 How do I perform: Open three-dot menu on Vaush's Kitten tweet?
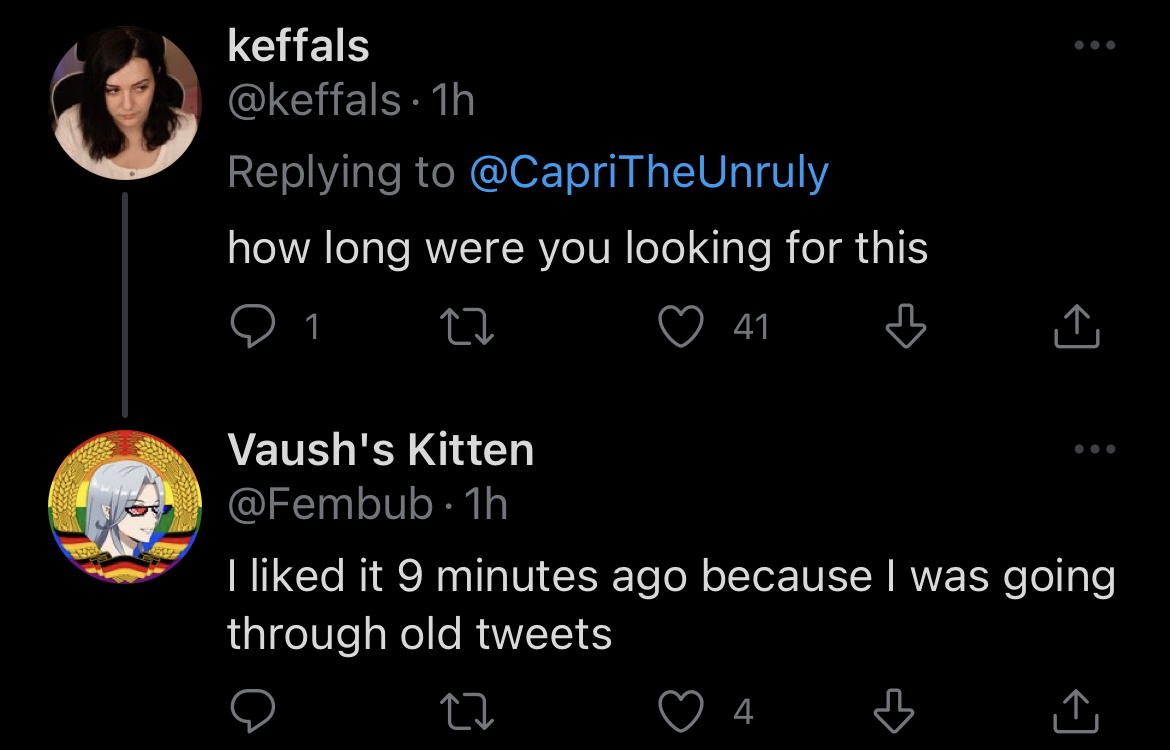point(1095,449)
